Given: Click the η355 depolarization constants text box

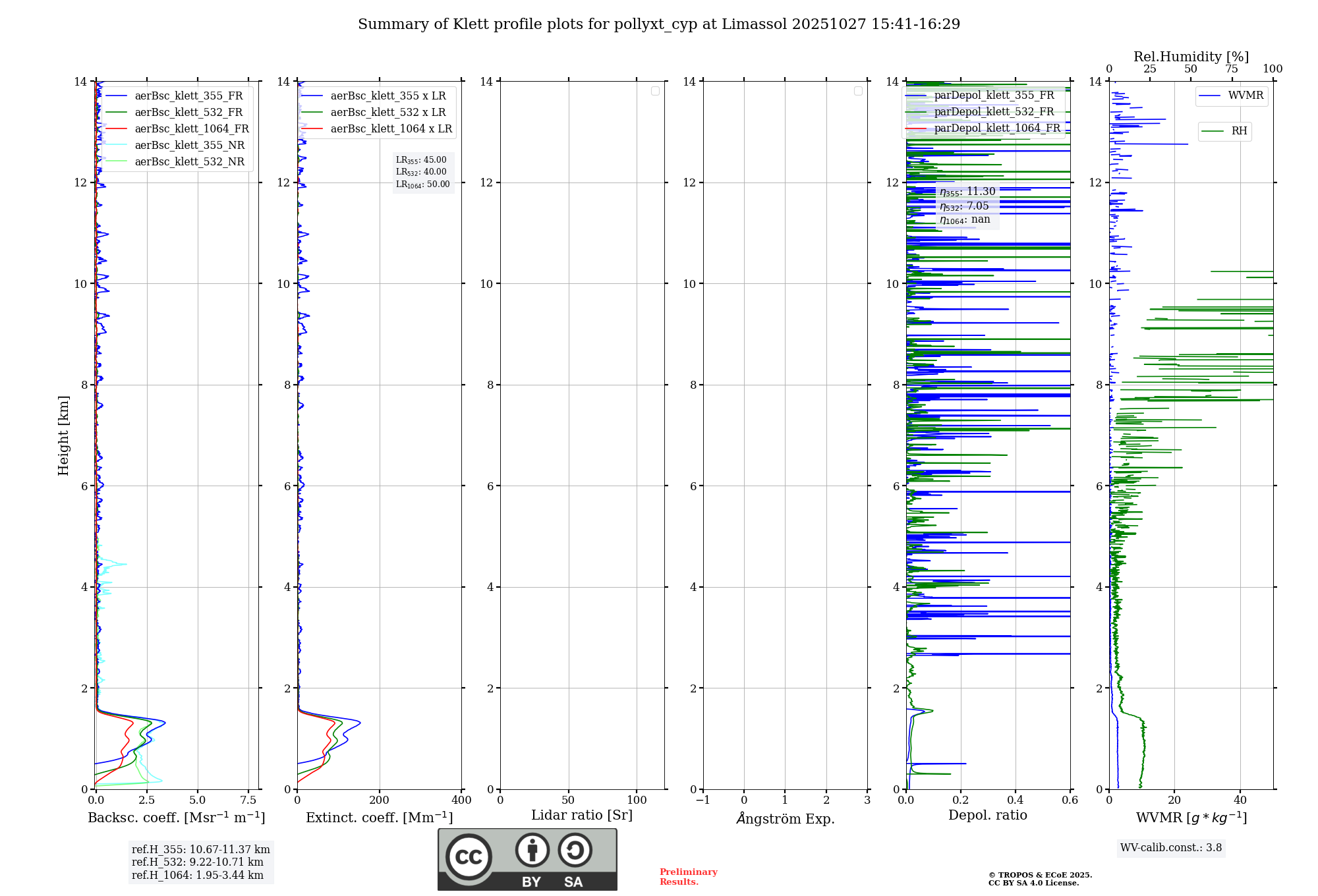Looking at the screenshot, I should pyautogui.click(x=967, y=206).
